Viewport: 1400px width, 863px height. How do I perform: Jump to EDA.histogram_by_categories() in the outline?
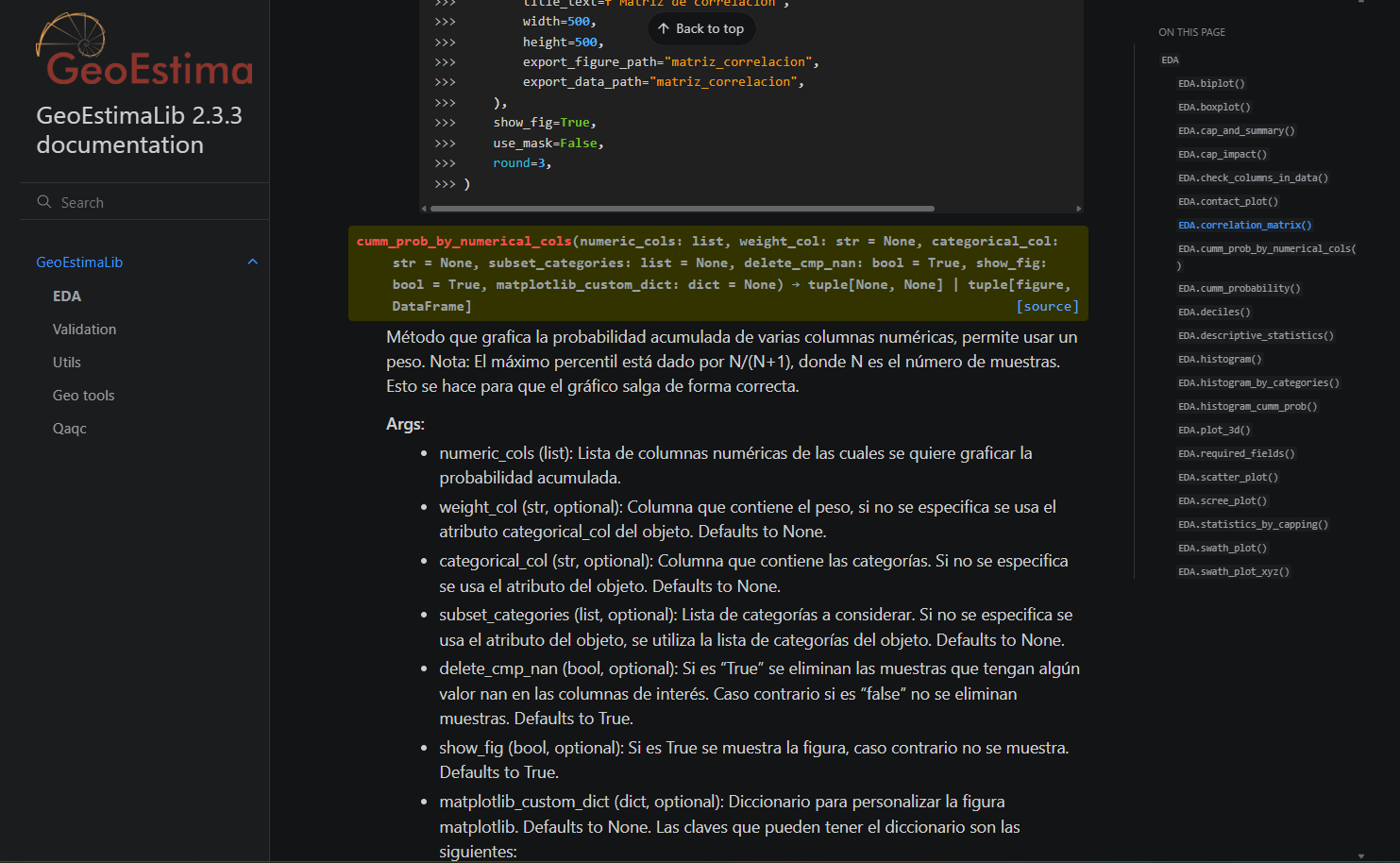tap(1258, 382)
